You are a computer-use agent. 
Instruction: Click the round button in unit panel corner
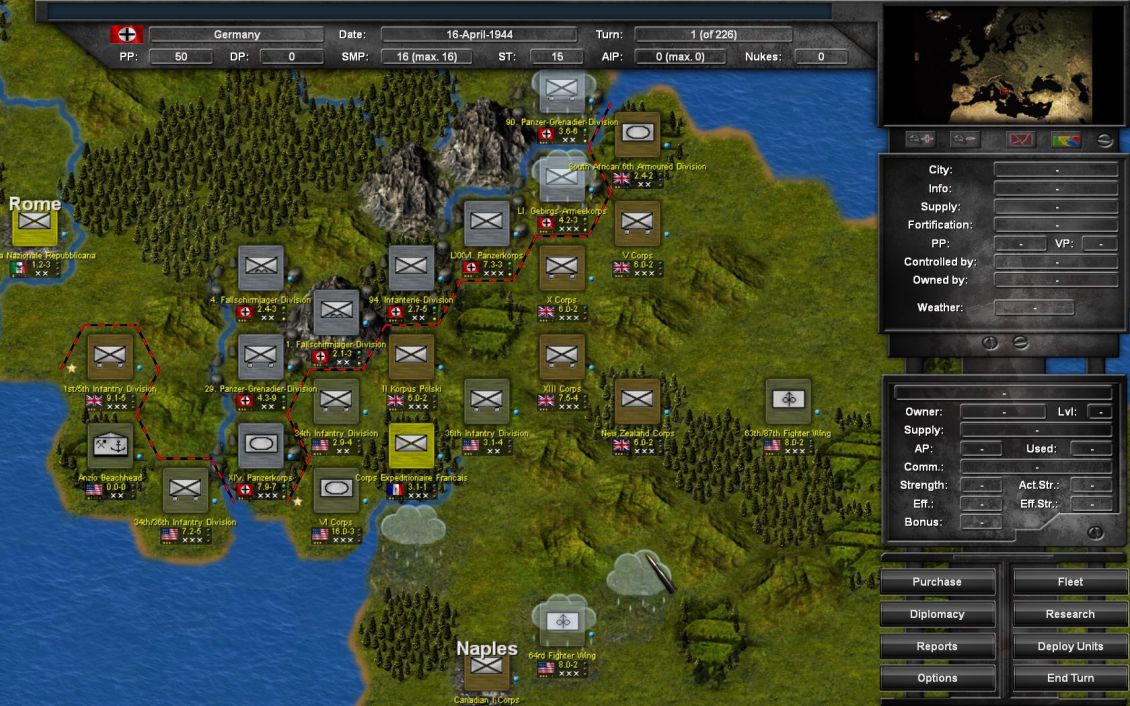click(1095, 532)
